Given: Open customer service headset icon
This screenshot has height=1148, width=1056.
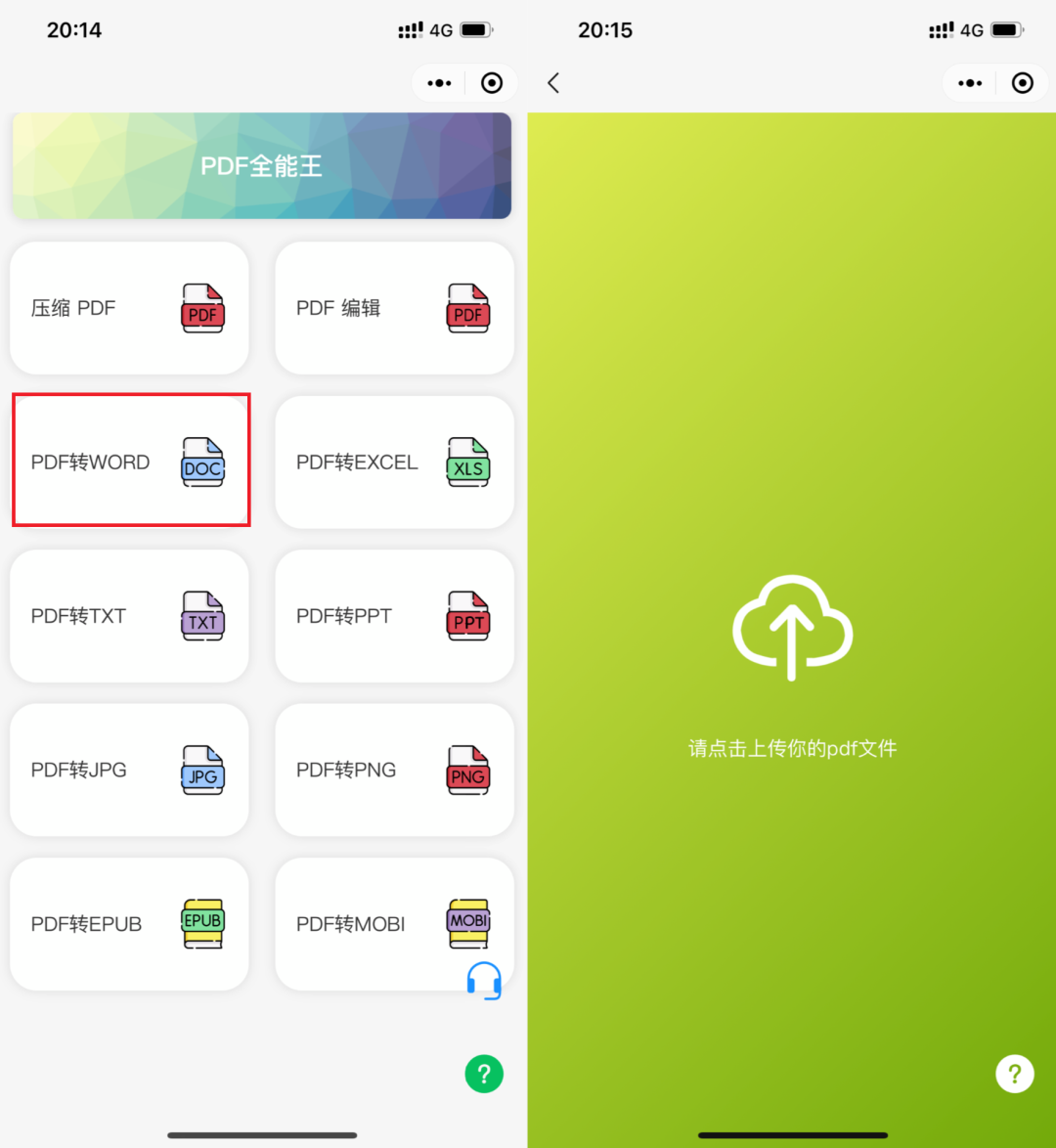Looking at the screenshot, I should point(484,981).
